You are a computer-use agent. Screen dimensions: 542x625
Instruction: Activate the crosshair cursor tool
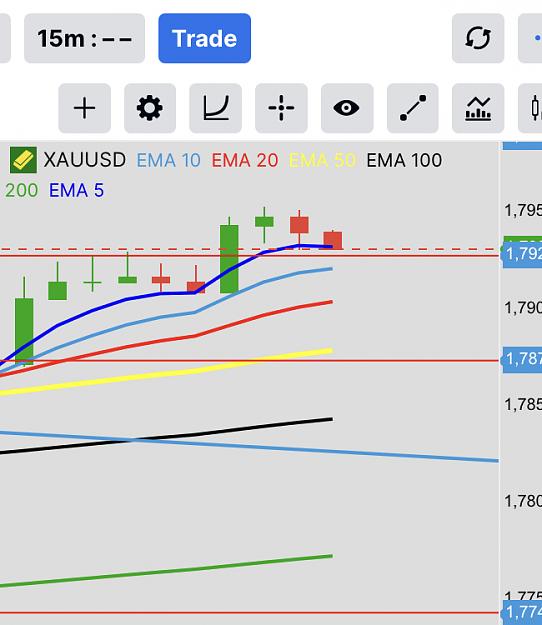pos(281,108)
